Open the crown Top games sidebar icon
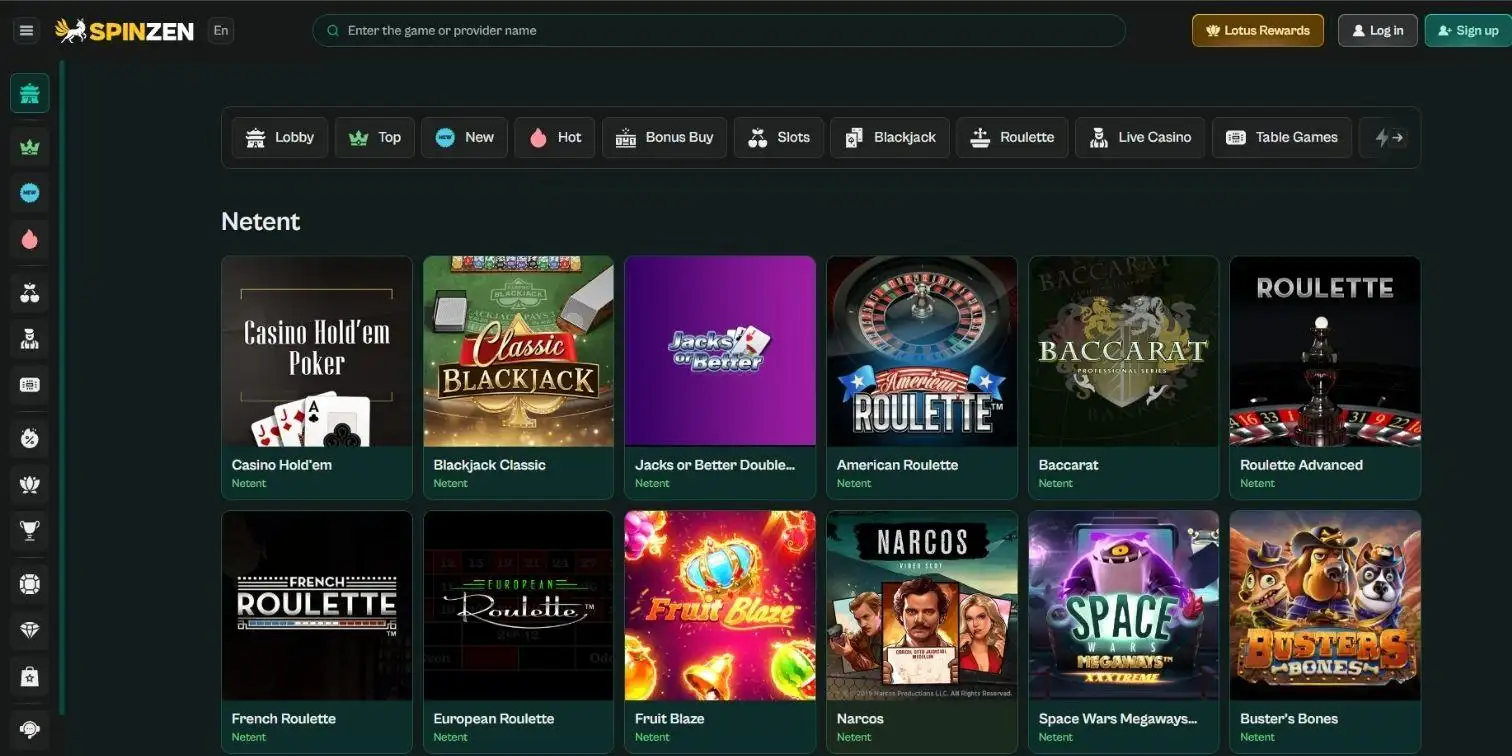The image size is (1512, 756). (29, 148)
